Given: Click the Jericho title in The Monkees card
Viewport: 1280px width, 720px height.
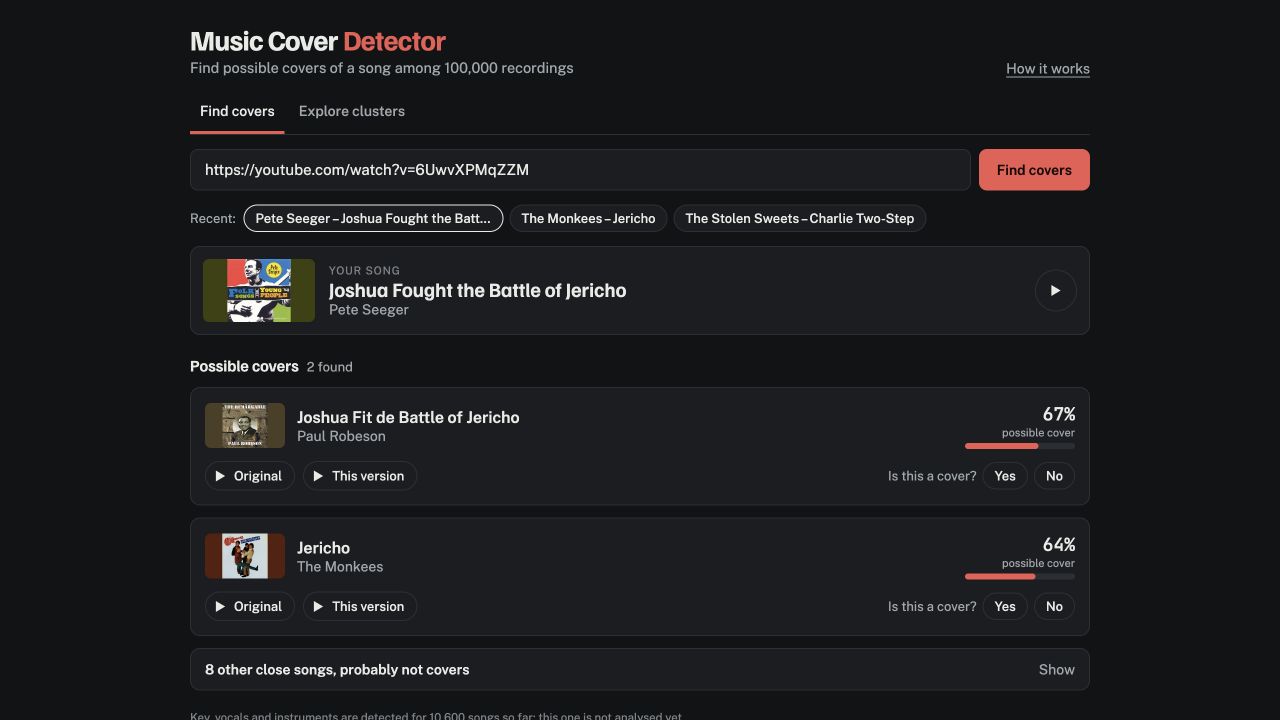Looking at the screenshot, I should tap(323, 548).
